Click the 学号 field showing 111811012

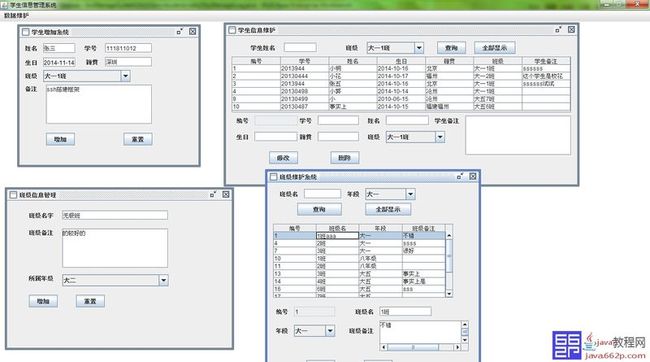(x=129, y=48)
